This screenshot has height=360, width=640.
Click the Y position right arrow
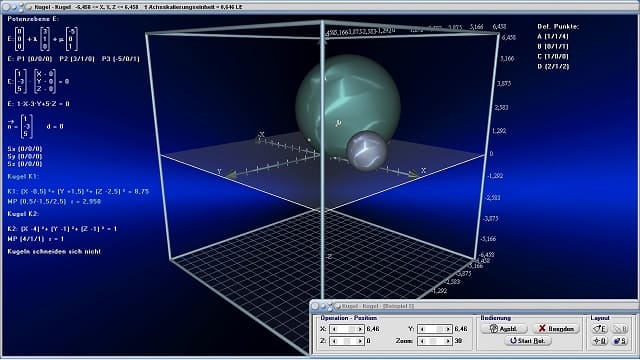448,329
